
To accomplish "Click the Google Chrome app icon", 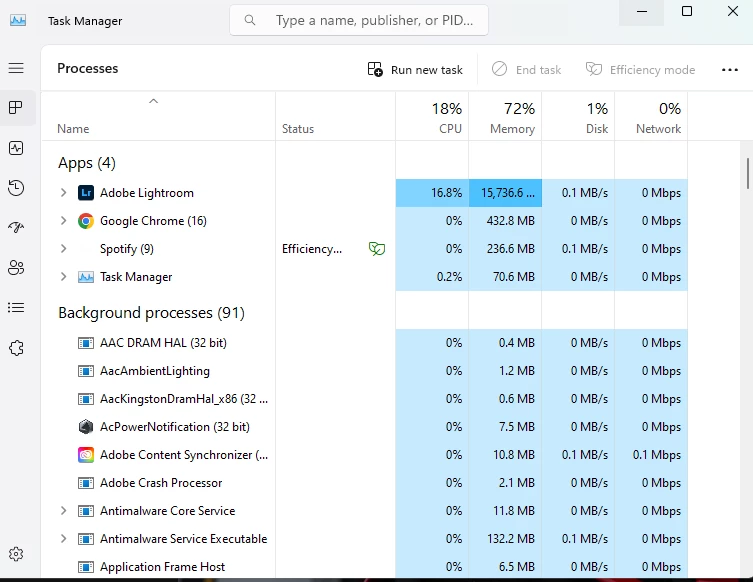I will click(x=86, y=221).
